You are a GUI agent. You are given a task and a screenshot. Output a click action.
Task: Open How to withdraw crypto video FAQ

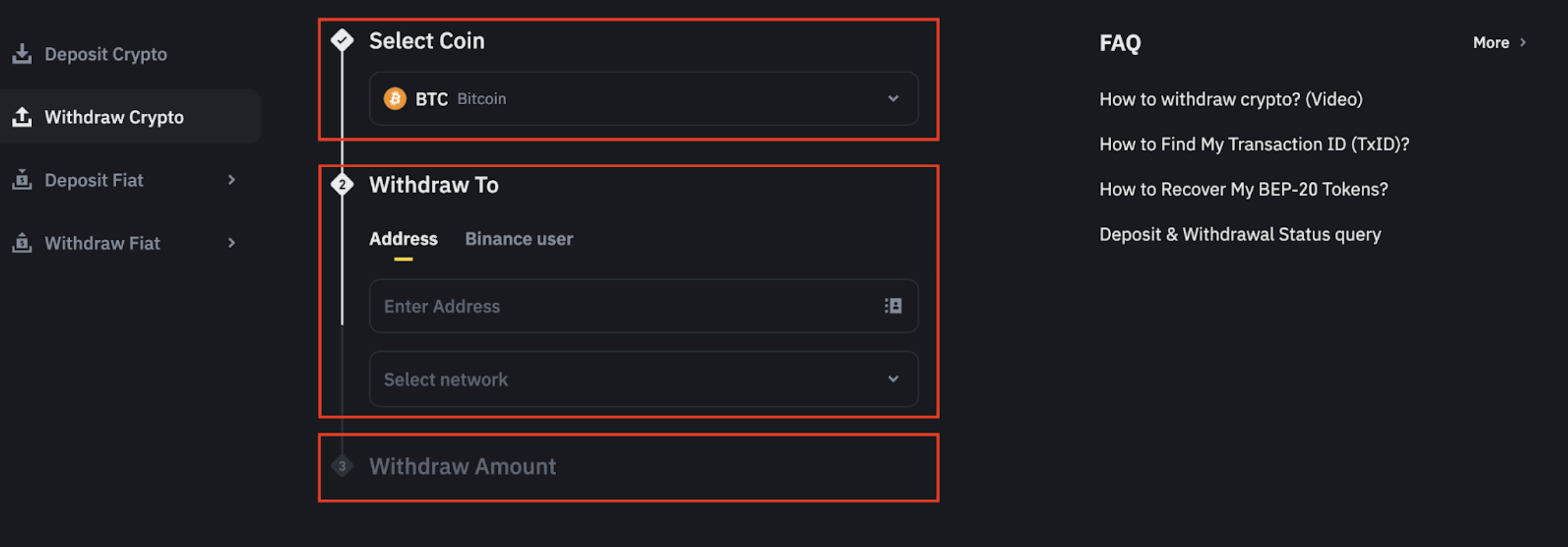tap(1231, 99)
